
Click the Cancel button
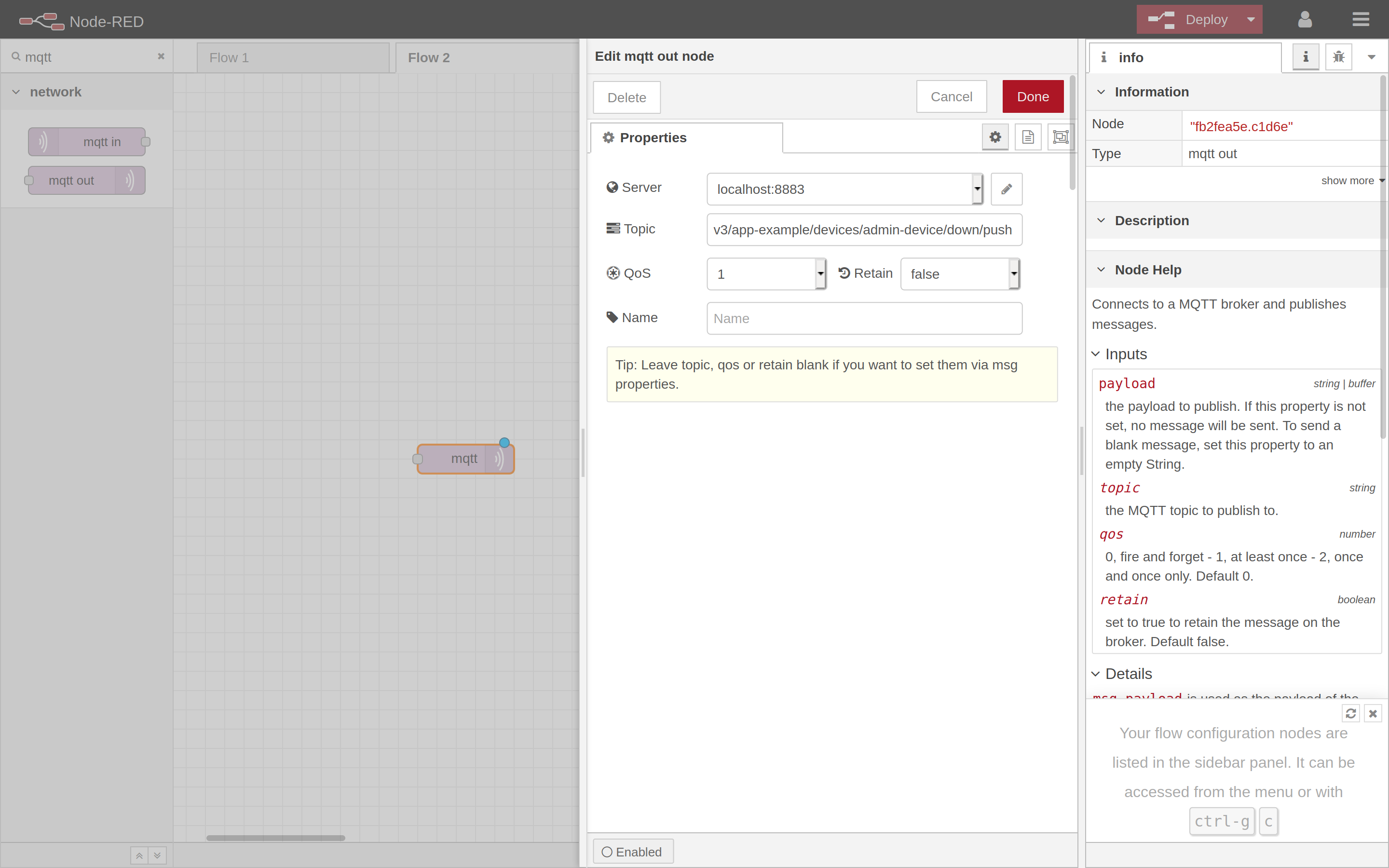tap(951, 96)
